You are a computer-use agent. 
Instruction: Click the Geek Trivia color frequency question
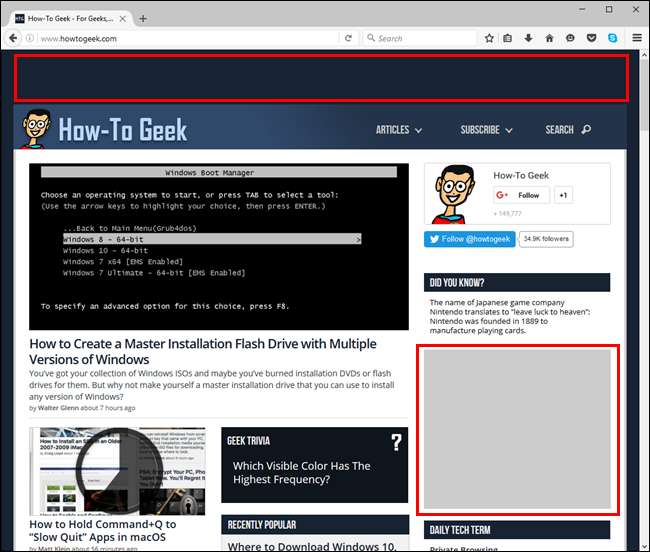(301, 473)
